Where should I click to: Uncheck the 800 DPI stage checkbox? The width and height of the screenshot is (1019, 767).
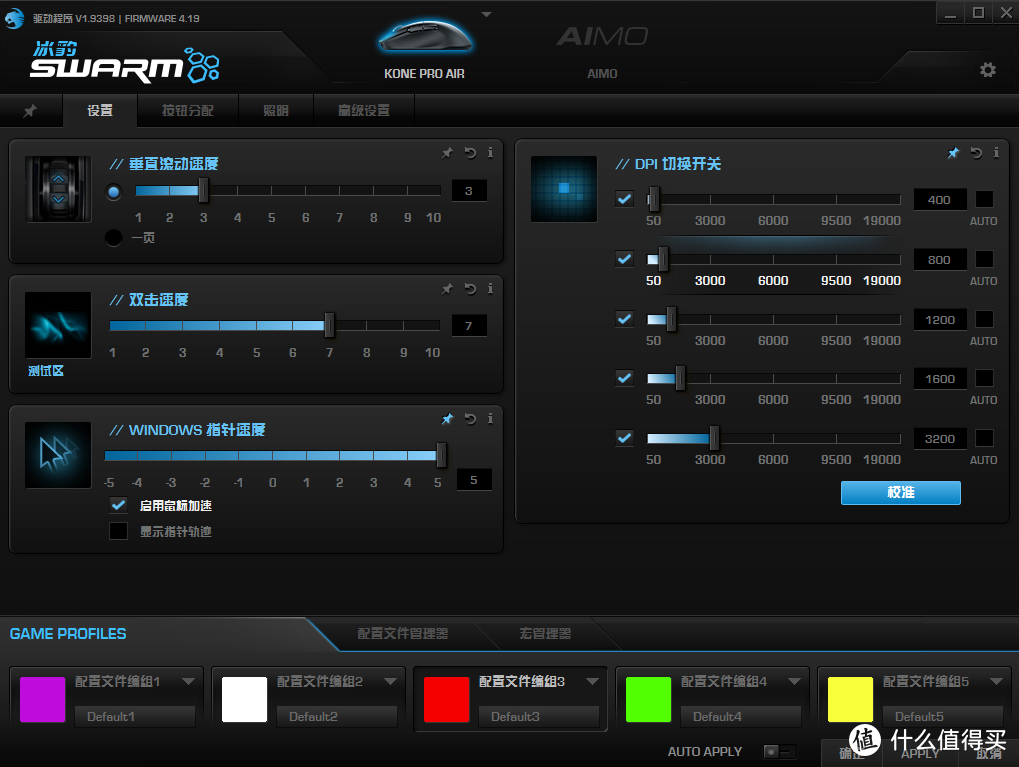click(x=625, y=259)
